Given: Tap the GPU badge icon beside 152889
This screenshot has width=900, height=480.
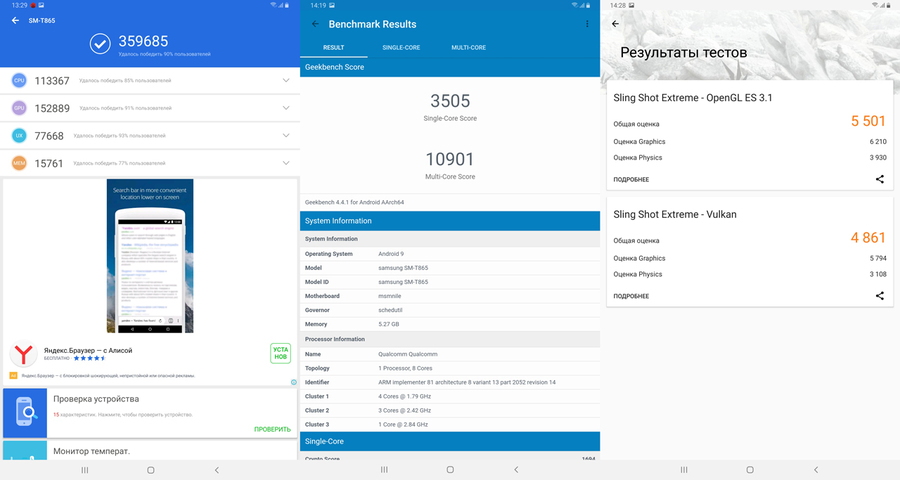Looking at the screenshot, I should point(19,108).
